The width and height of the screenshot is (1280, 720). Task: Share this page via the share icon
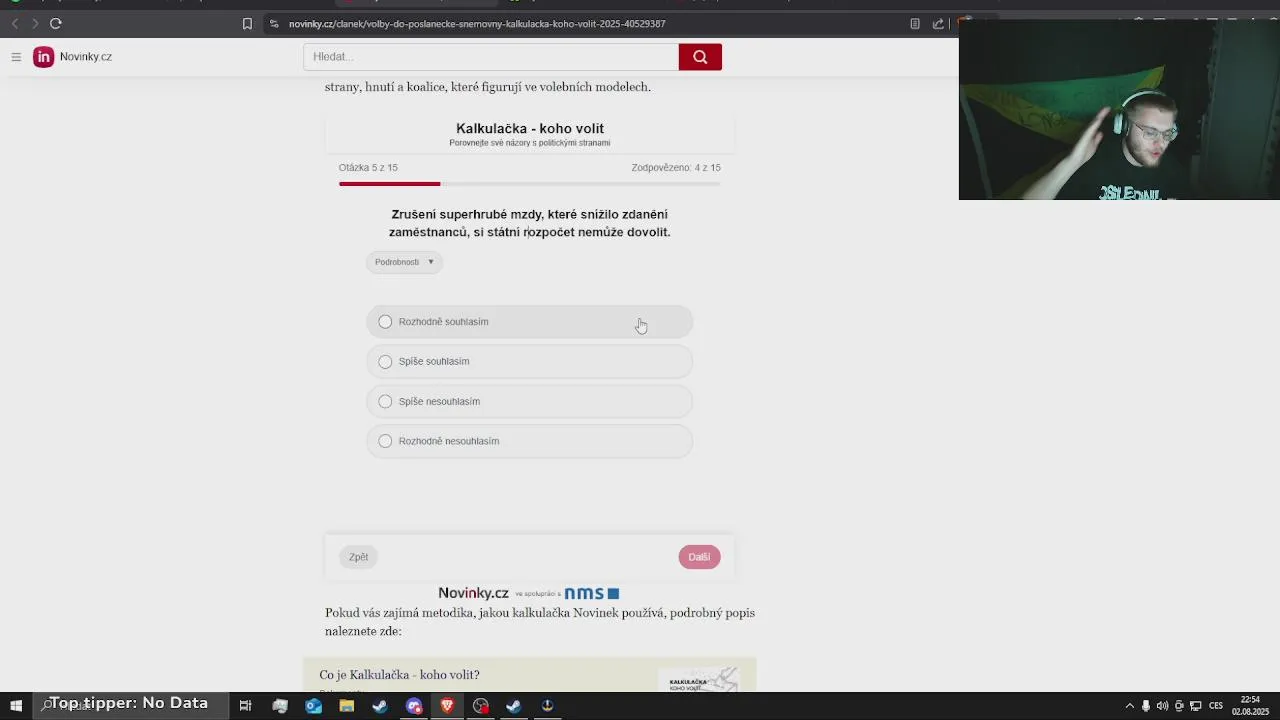click(x=938, y=24)
